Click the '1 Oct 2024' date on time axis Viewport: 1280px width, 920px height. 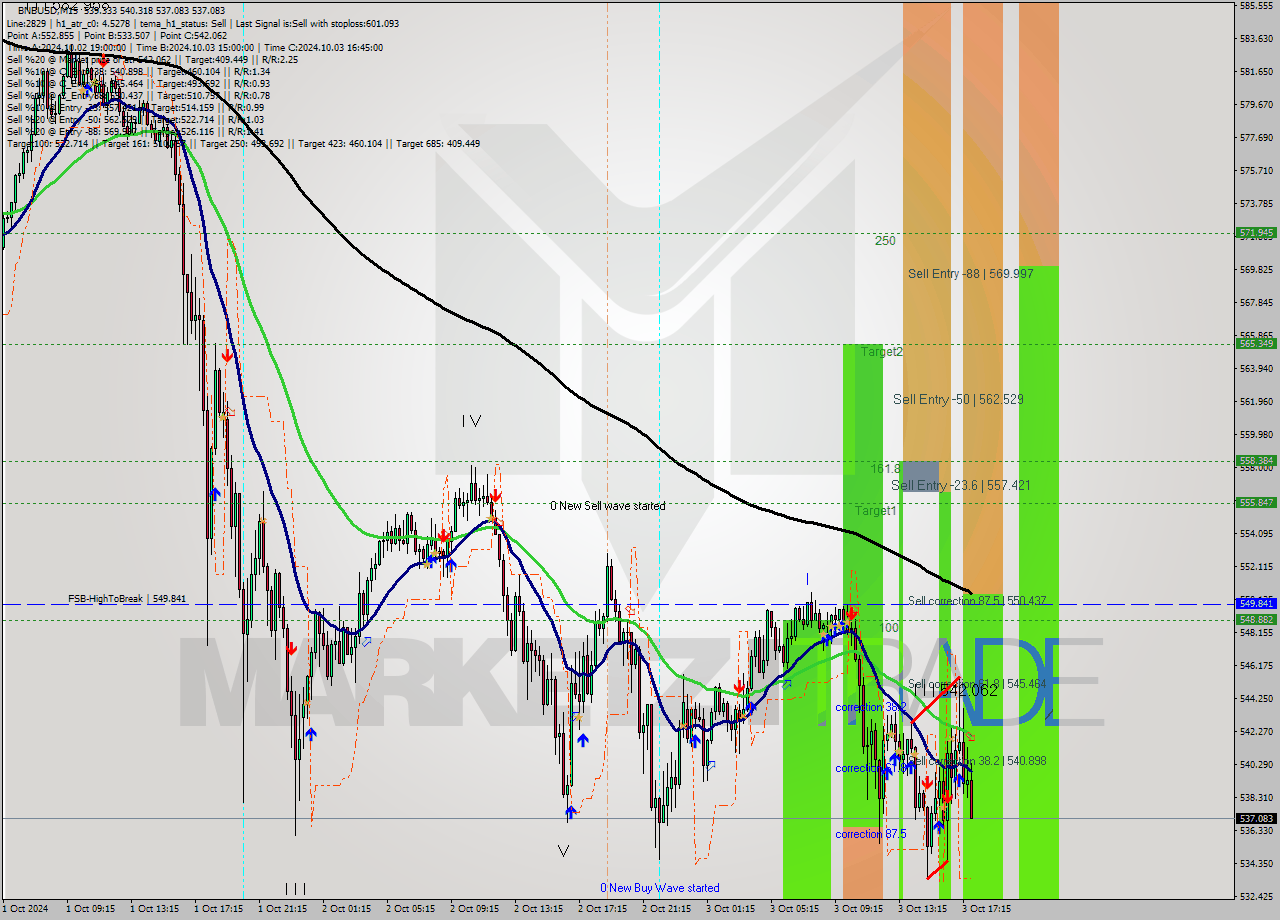(25, 909)
